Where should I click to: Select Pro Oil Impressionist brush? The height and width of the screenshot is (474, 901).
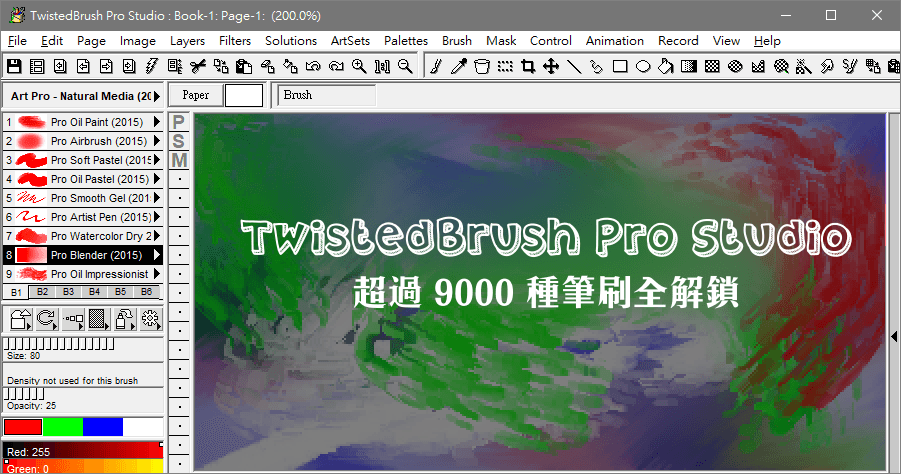pos(82,273)
